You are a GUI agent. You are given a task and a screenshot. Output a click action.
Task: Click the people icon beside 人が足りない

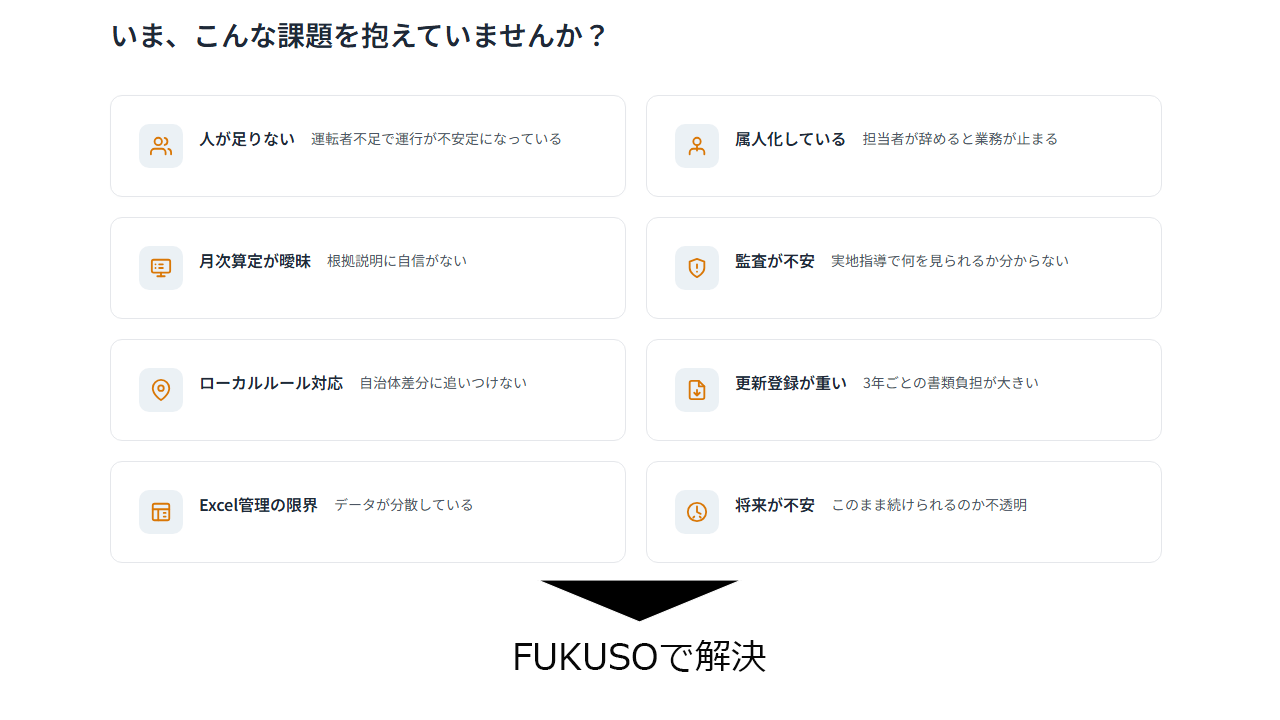(x=160, y=146)
